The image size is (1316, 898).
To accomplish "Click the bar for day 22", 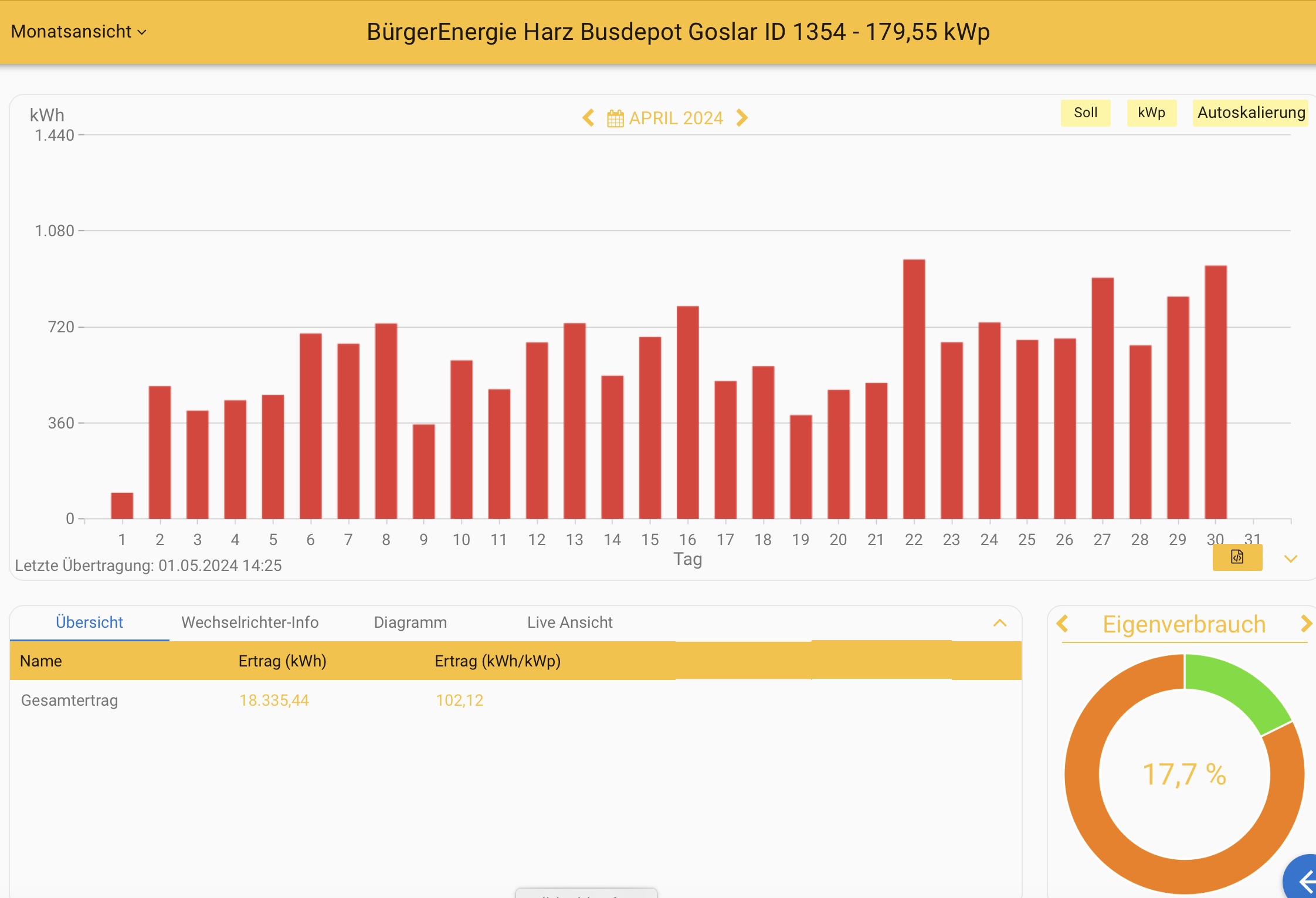I will (914, 389).
